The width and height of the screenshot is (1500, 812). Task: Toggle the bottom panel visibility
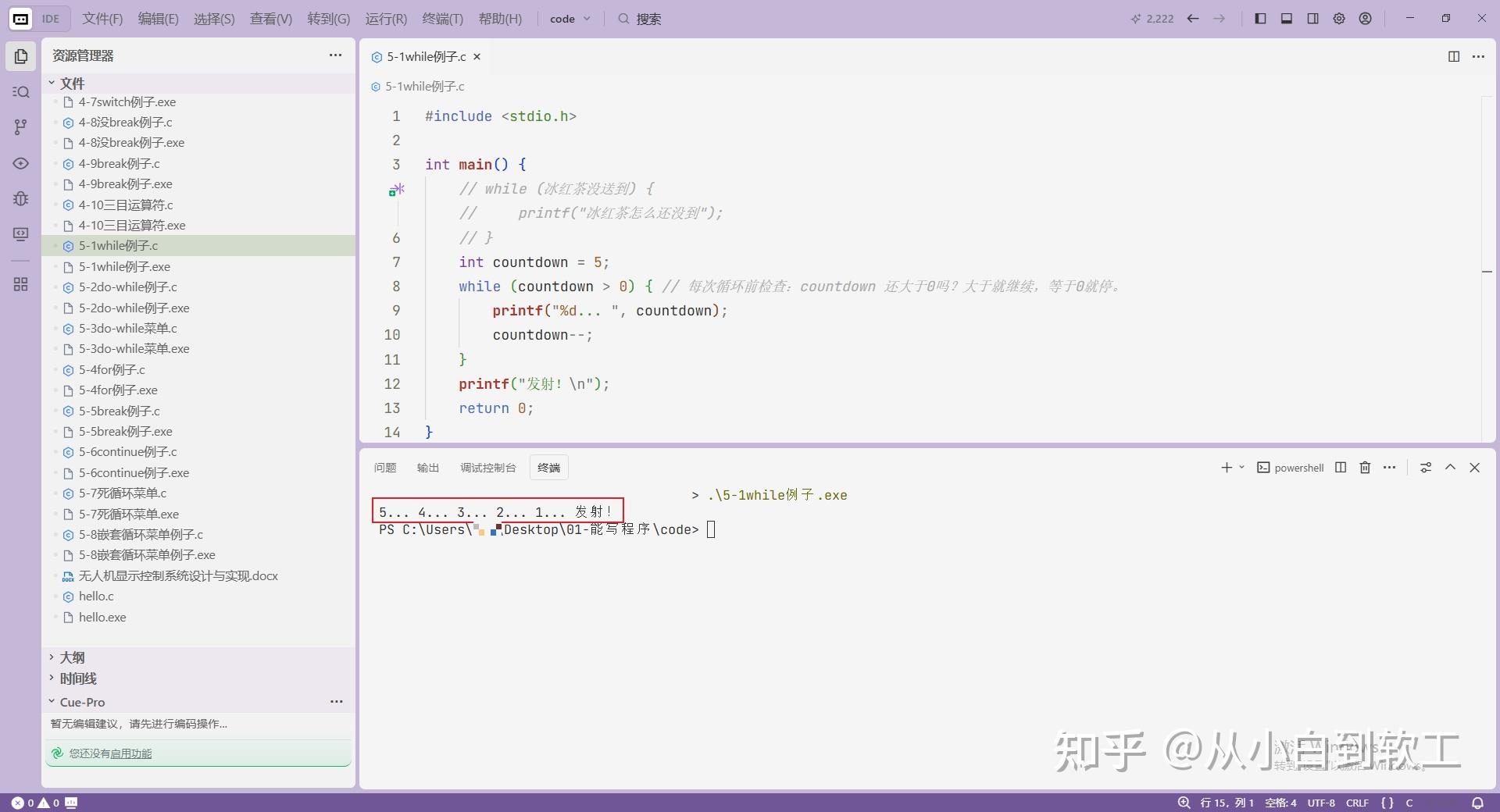coord(1287,19)
